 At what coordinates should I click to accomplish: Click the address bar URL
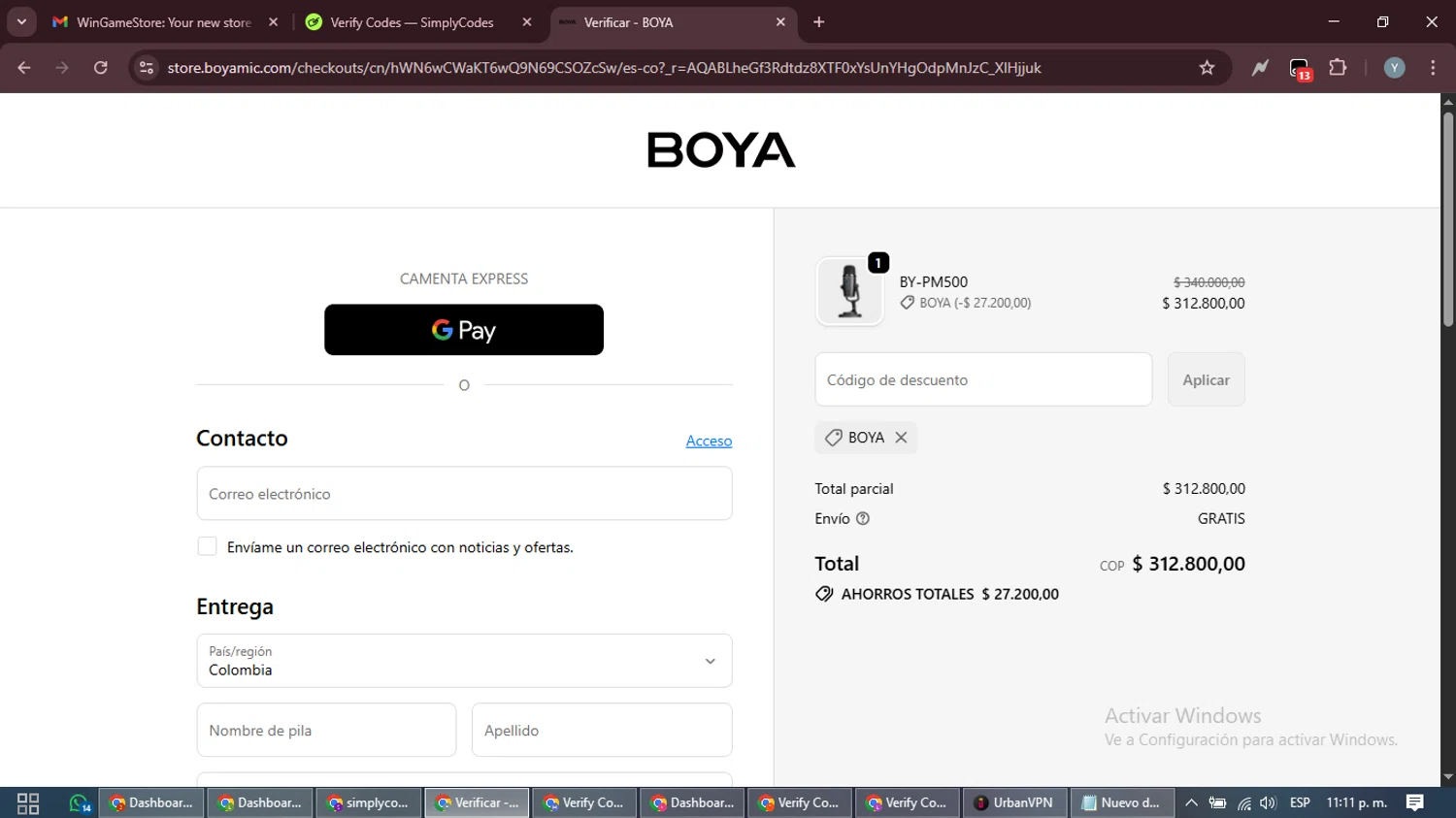pos(604,68)
